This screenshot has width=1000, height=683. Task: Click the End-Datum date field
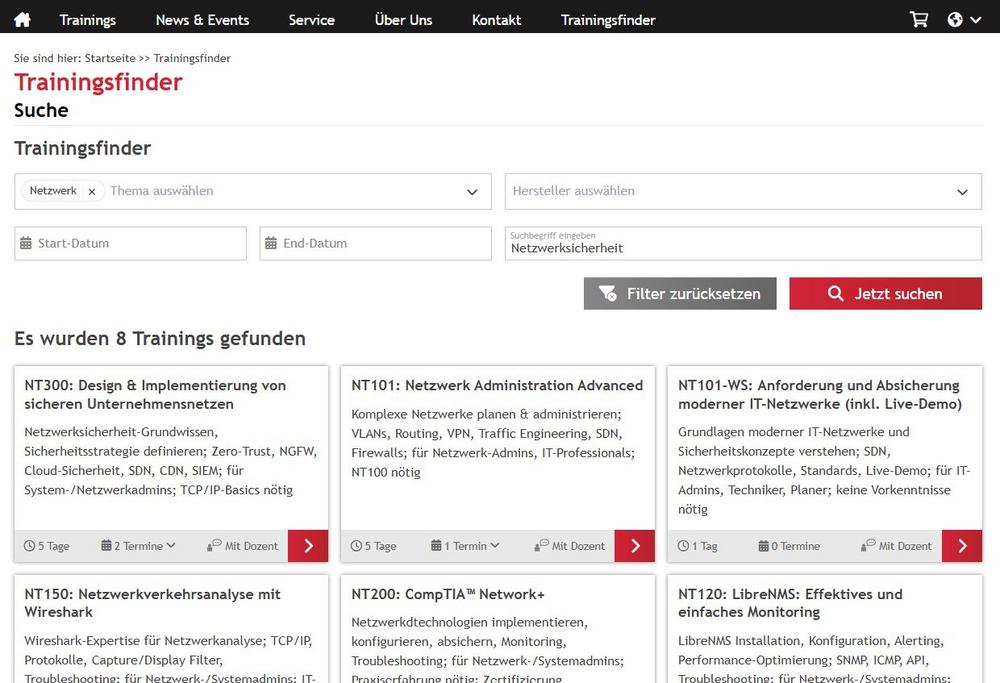[x=375, y=243]
